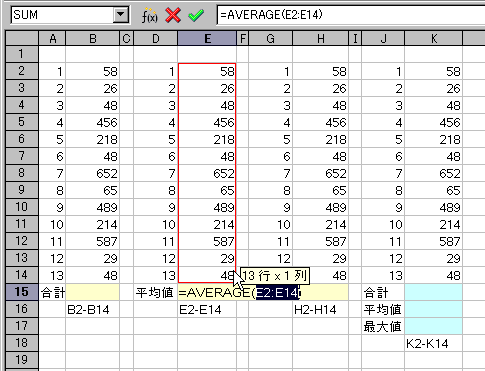Open the Function Wizard f(x) icon

(x=150, y=15)
